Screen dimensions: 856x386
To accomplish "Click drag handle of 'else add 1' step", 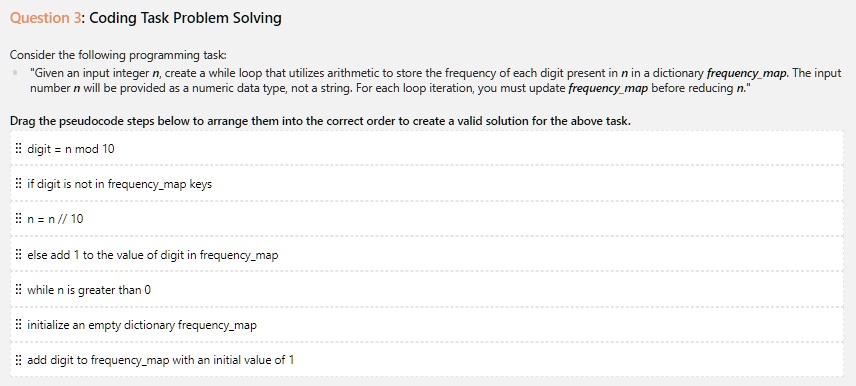I will [x=19, y=254].
